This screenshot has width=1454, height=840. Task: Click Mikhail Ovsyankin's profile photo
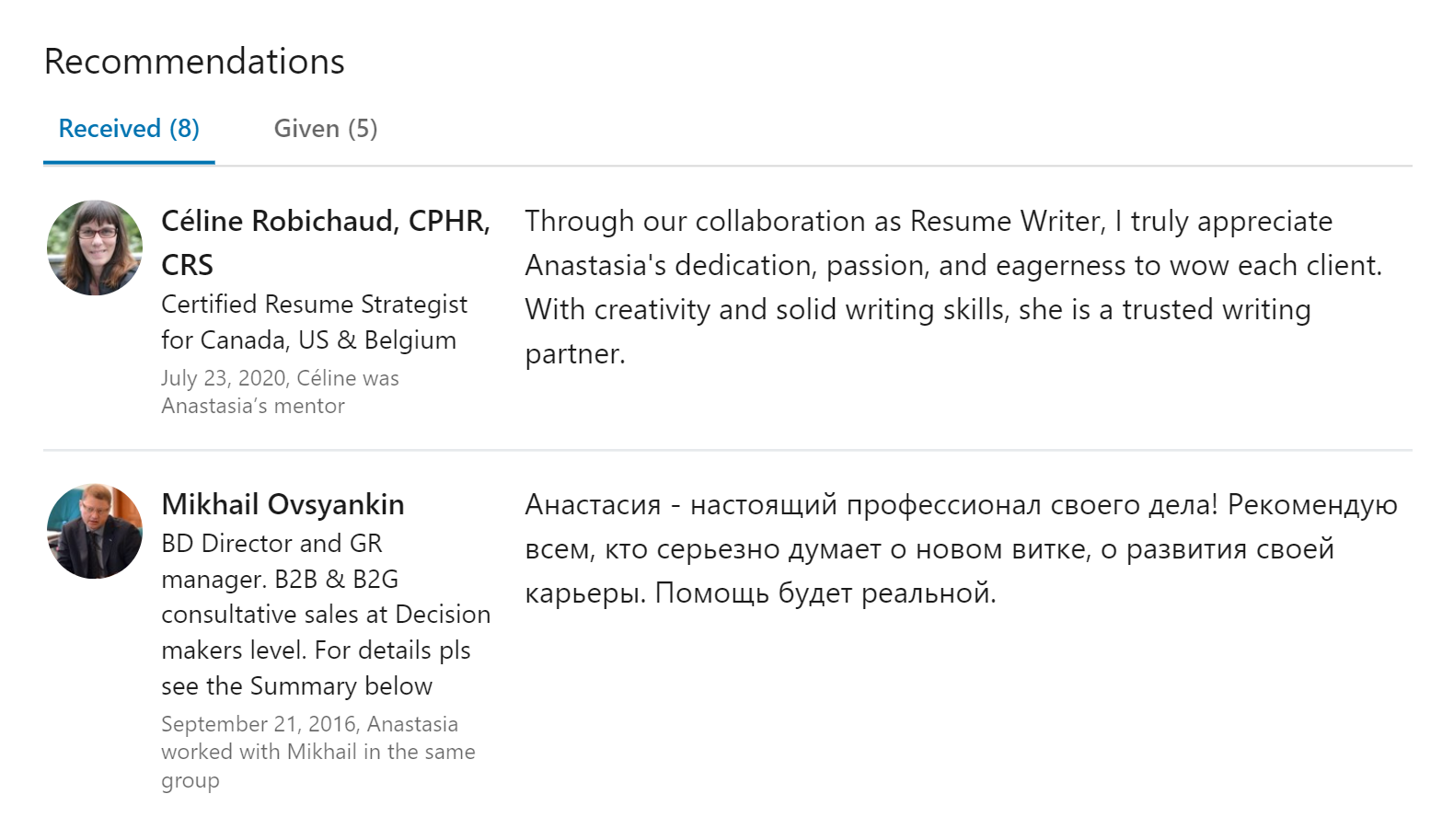pos(95,531)
